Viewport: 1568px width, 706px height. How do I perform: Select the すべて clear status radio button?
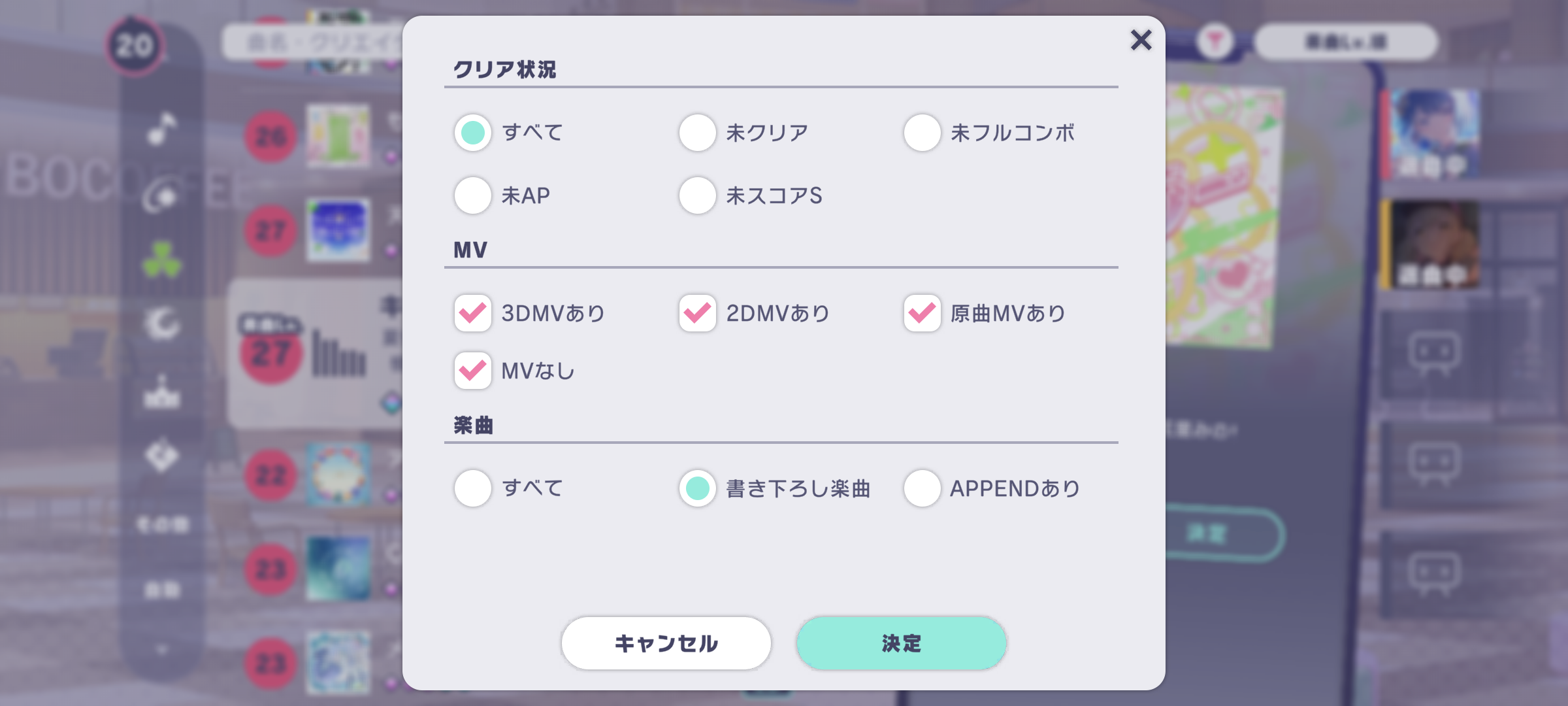coord(473,133)
